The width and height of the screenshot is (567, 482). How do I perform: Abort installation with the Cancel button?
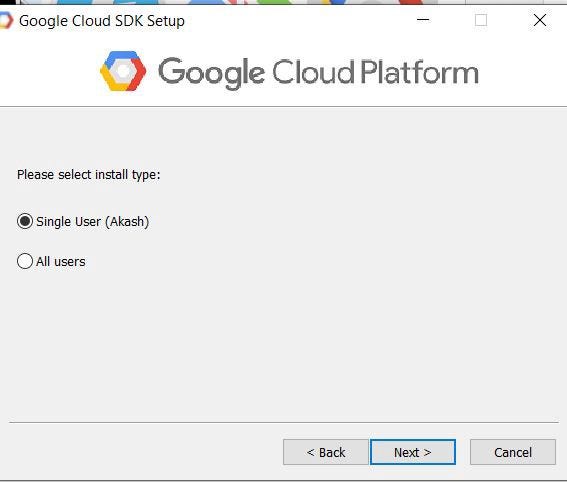click(513, 452)
